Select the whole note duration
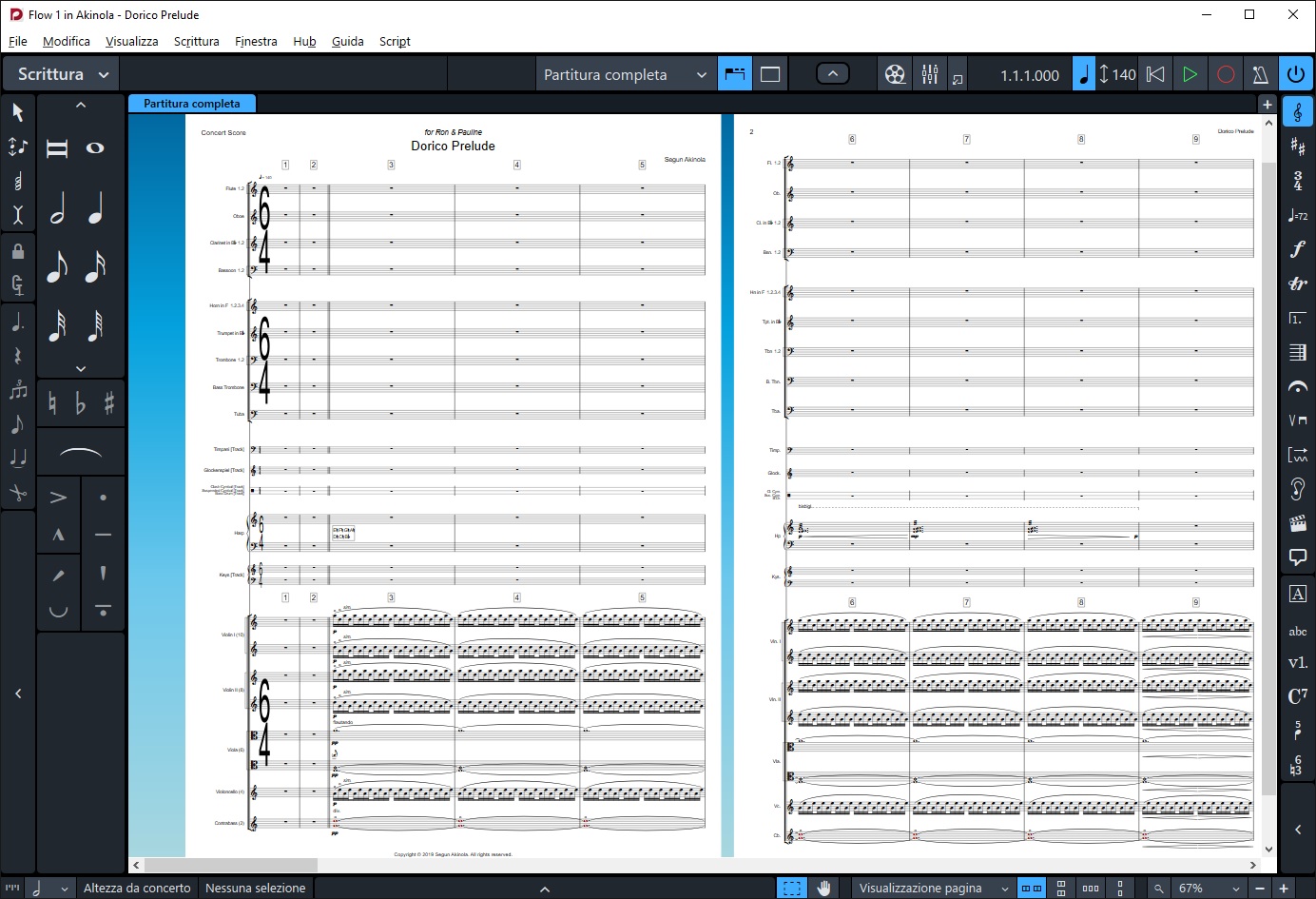This screenshot has width=1316, height=899. (x=95, y=148)
